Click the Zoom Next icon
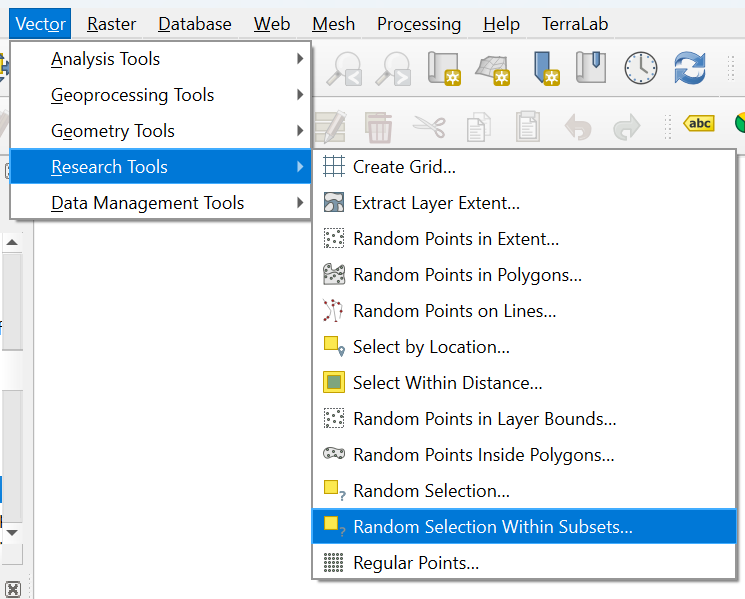Image resolution: width=745 pixels, height=599 pixels. coord(392,68)
